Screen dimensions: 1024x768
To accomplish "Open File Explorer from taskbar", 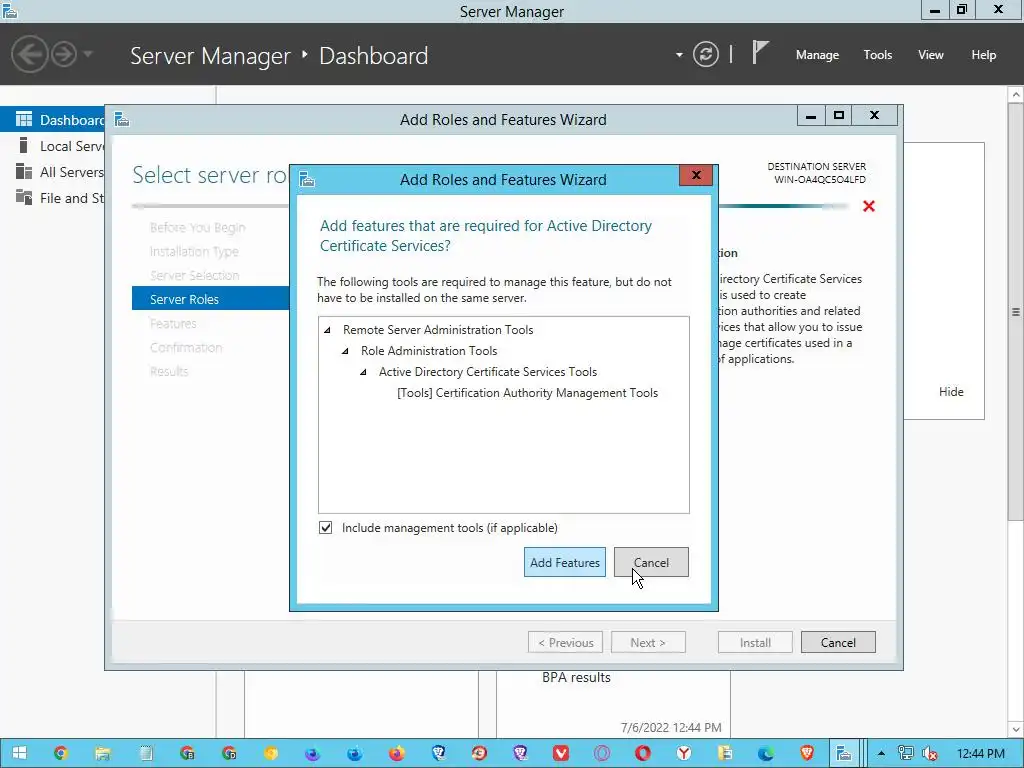I will [103, 753].
